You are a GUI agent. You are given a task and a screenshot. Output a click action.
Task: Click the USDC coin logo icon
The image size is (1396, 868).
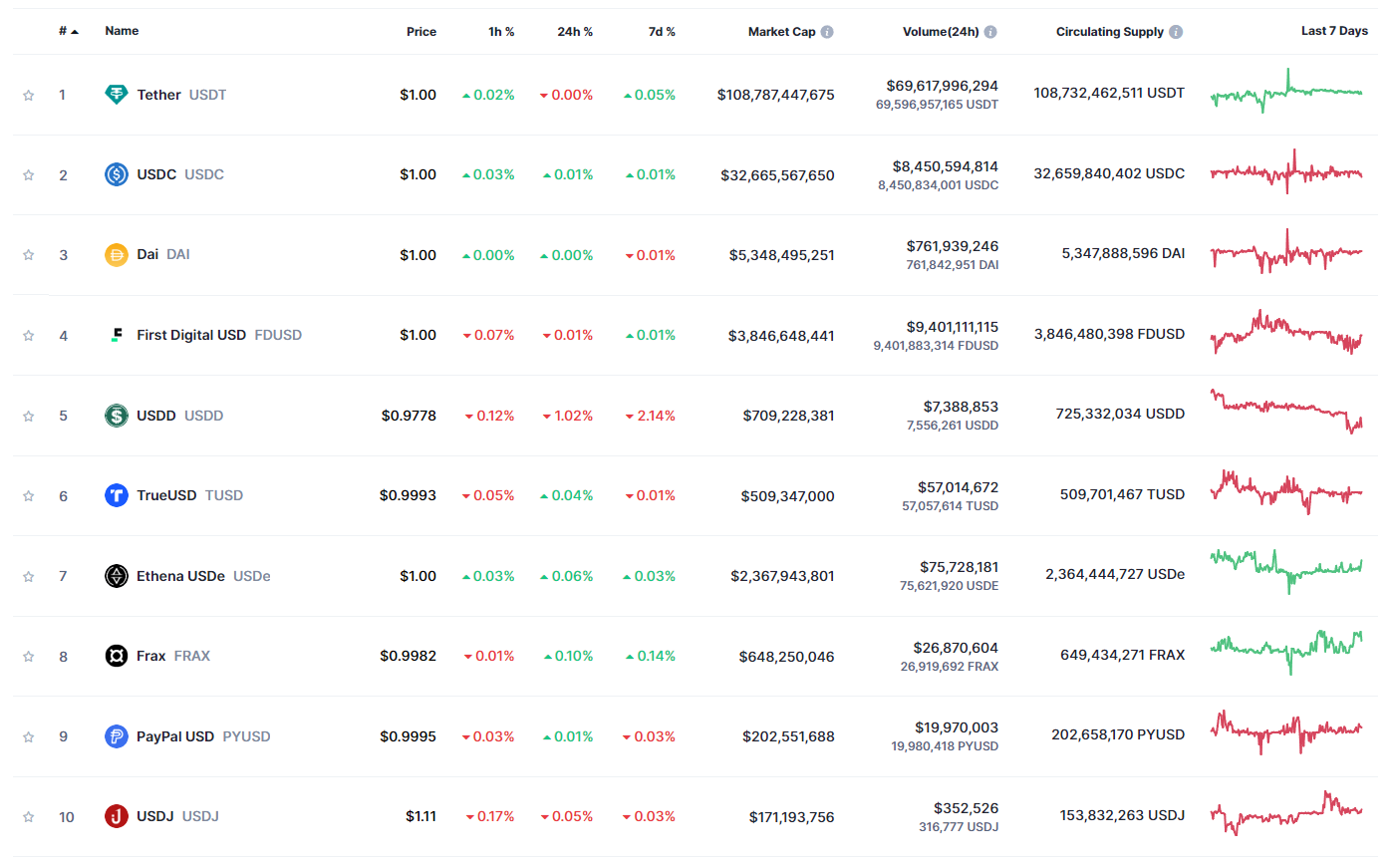pyautogui.click(x=117, y=174)
